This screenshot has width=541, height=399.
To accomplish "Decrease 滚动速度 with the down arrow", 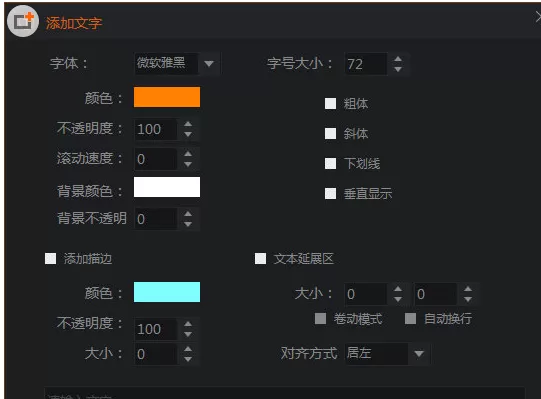I will click(188, 164).
